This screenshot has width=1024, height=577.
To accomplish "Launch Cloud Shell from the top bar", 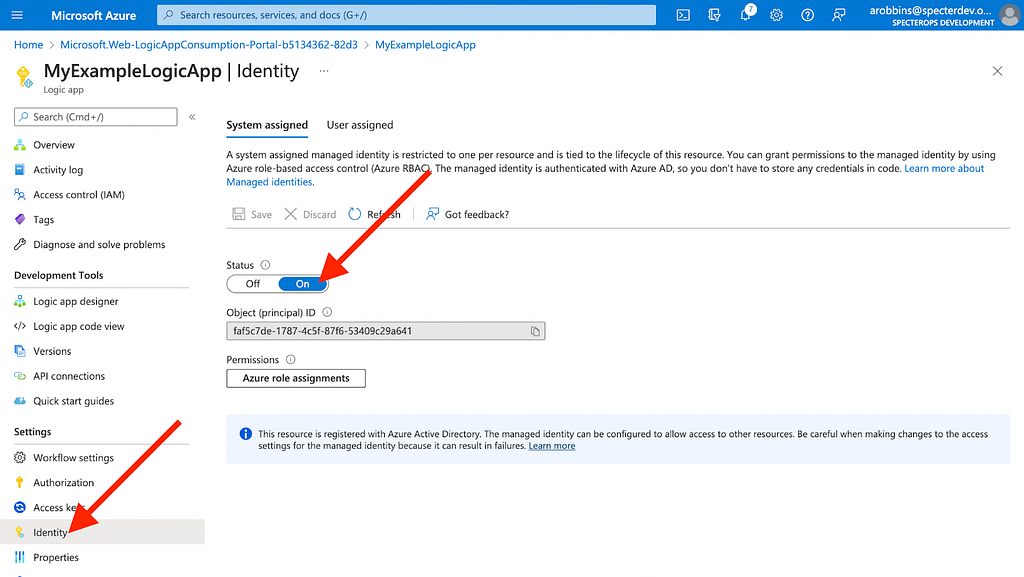I will tap(683, 15).
